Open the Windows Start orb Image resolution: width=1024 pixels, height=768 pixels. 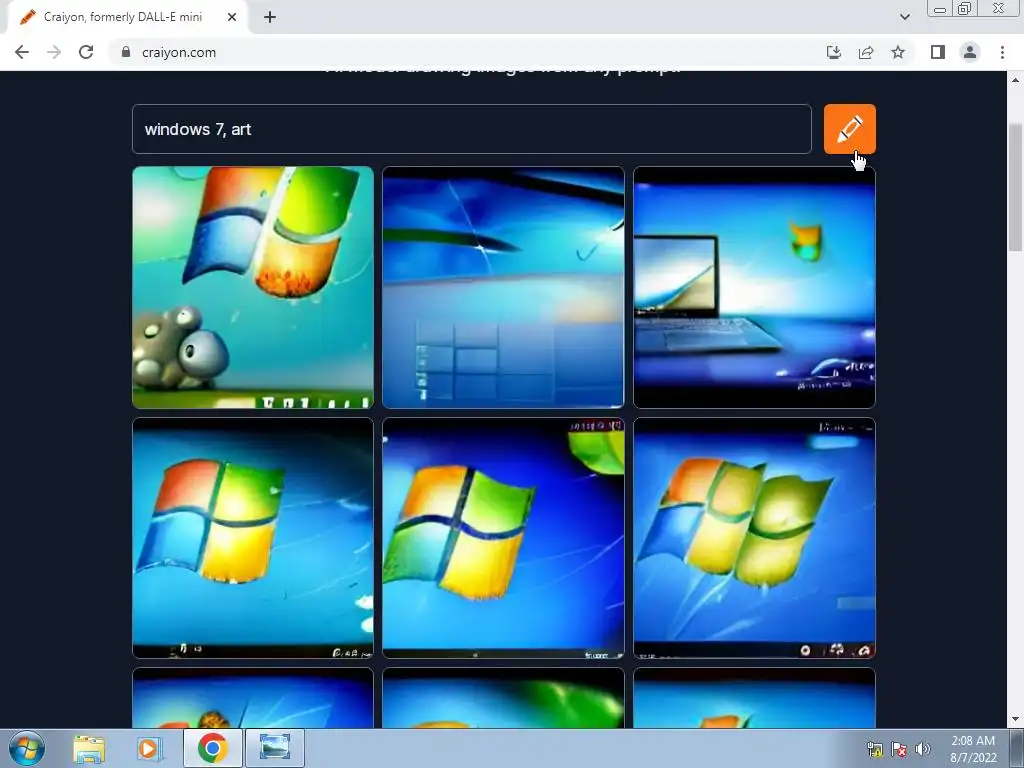point(27,748)
